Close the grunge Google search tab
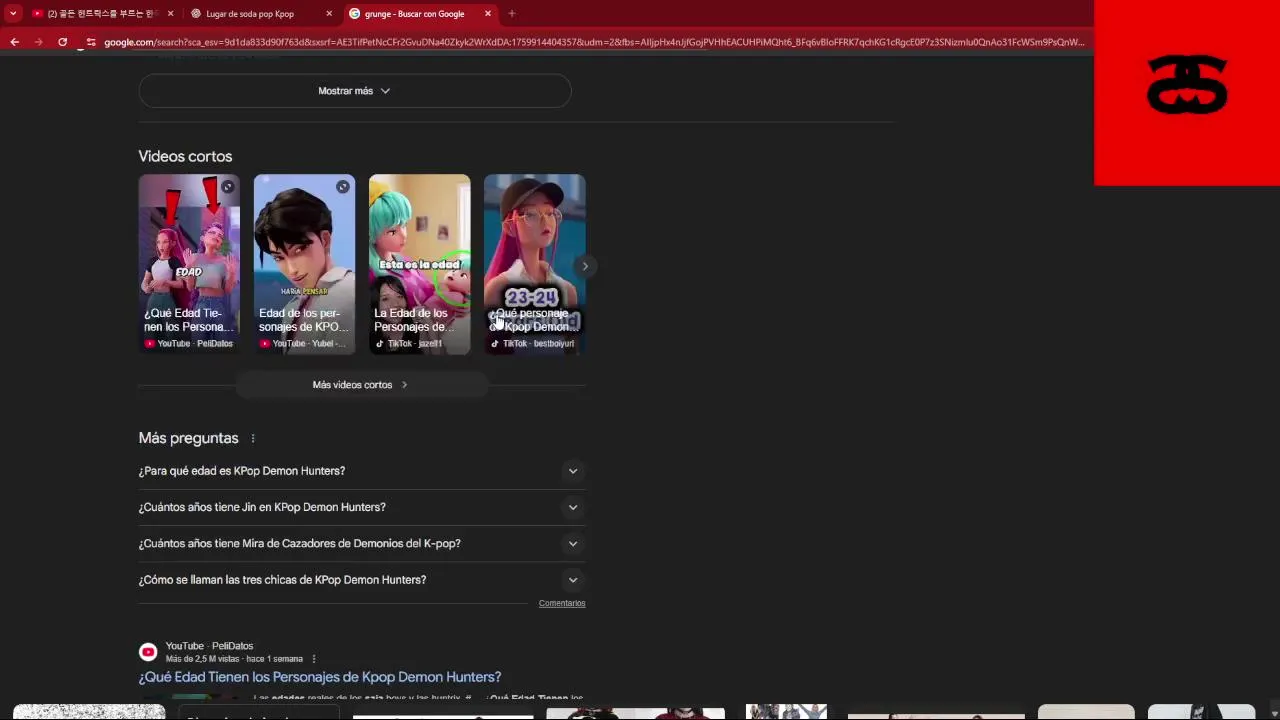1280x720 pixels. tap(488, 14)
